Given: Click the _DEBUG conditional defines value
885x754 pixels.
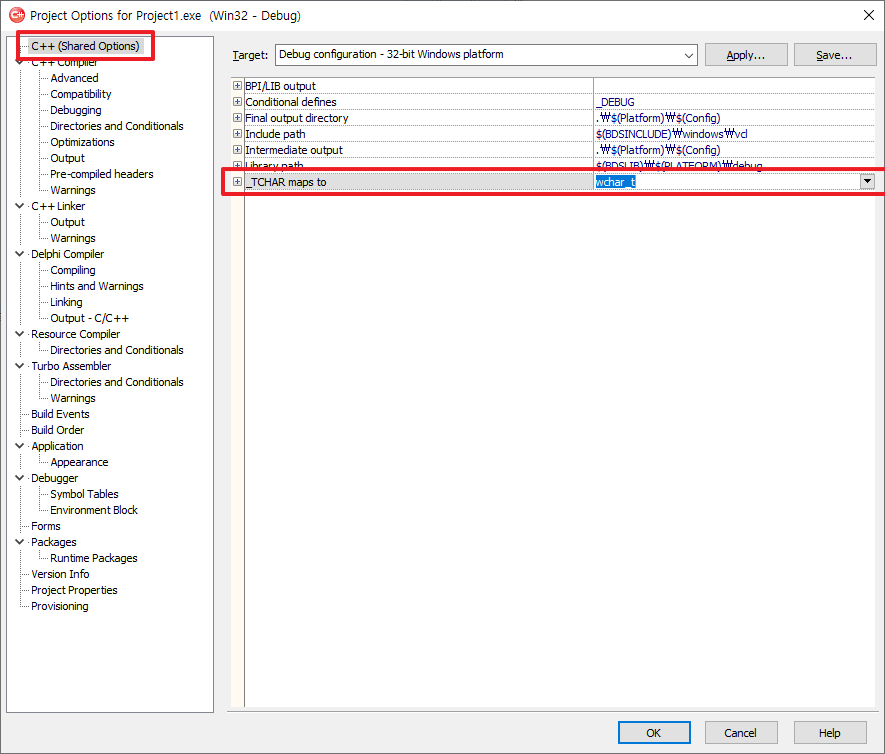Looking at the screenshot, I should pyautogui.click(x=615, y=102).
